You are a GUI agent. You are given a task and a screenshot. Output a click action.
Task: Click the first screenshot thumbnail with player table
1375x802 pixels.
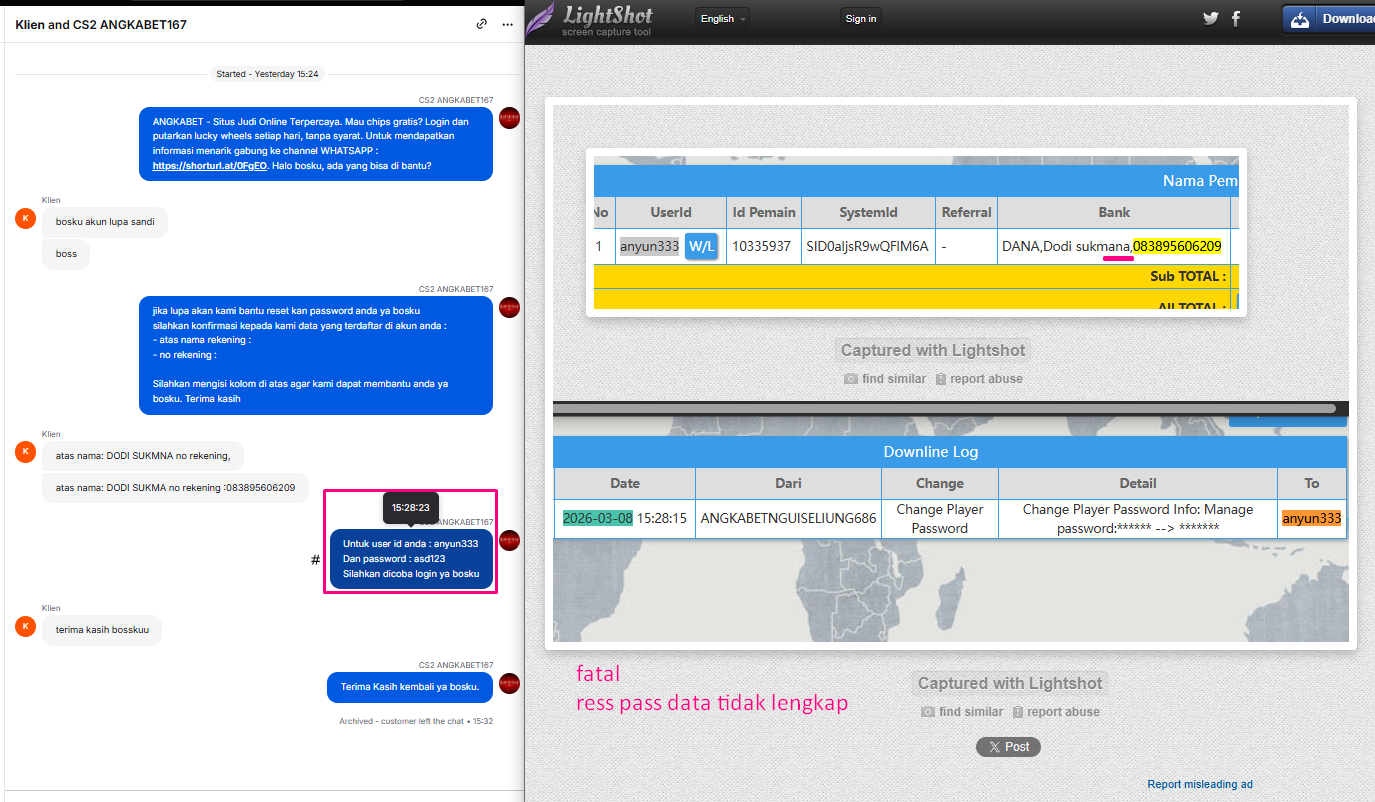point(916,232)
